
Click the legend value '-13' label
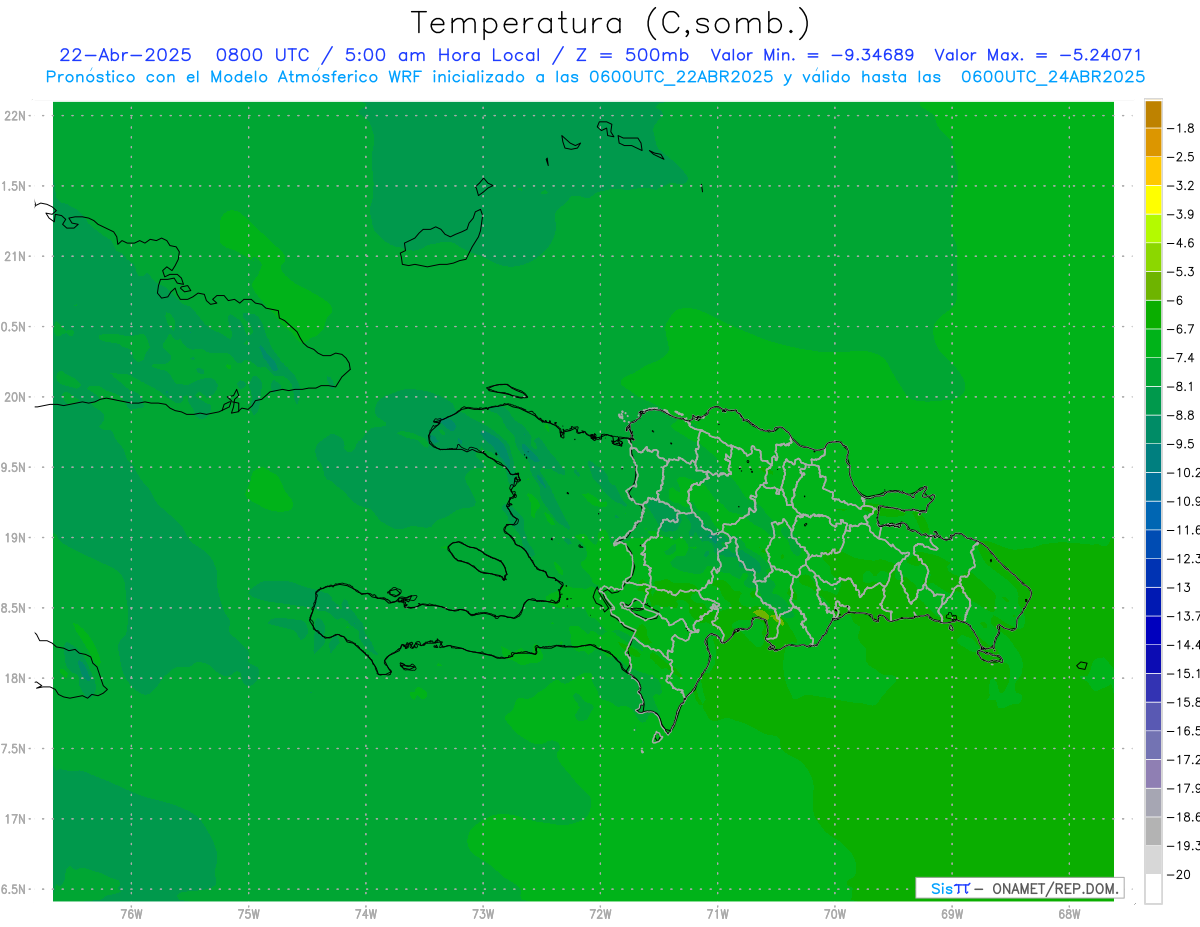1179,587
